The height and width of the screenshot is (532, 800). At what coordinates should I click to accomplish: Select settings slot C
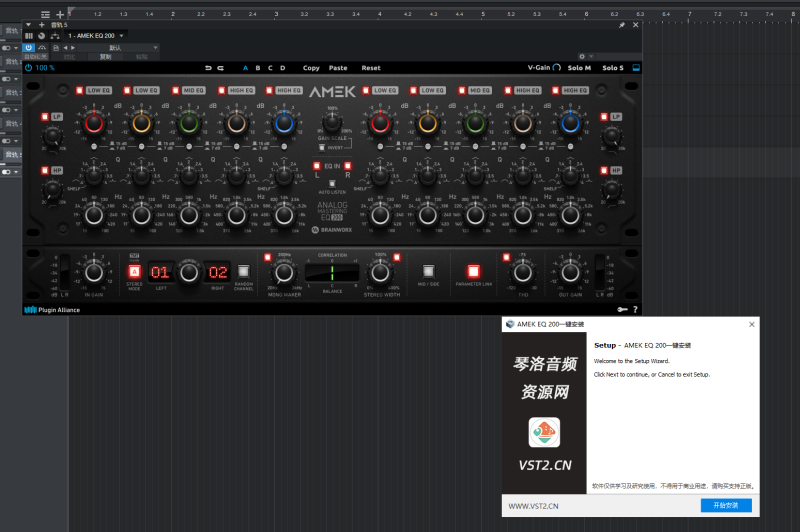270,68
